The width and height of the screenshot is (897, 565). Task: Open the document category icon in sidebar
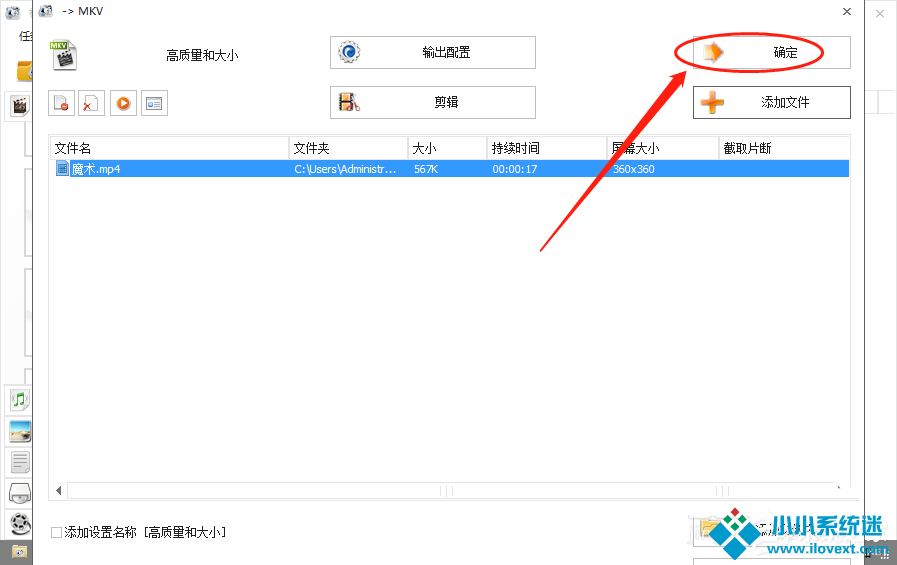click(19, 462)
